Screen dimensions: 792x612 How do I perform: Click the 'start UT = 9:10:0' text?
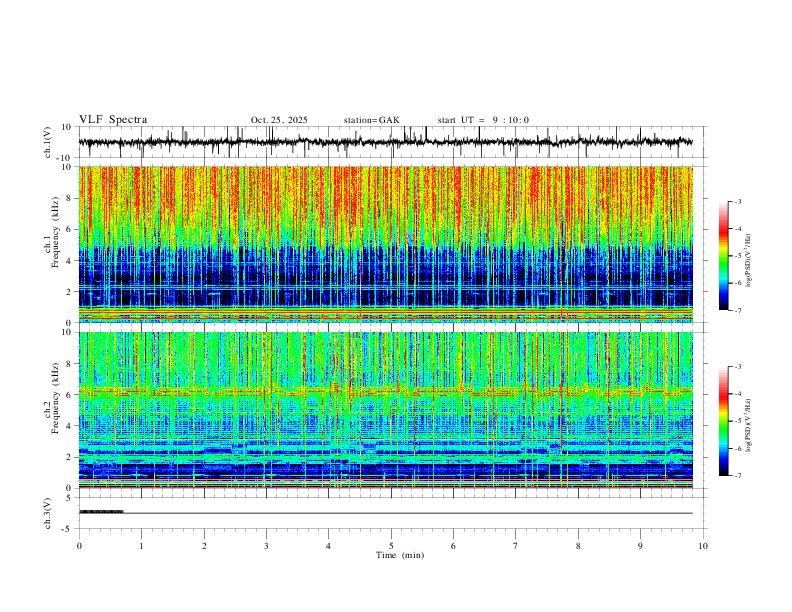[483, 120]
